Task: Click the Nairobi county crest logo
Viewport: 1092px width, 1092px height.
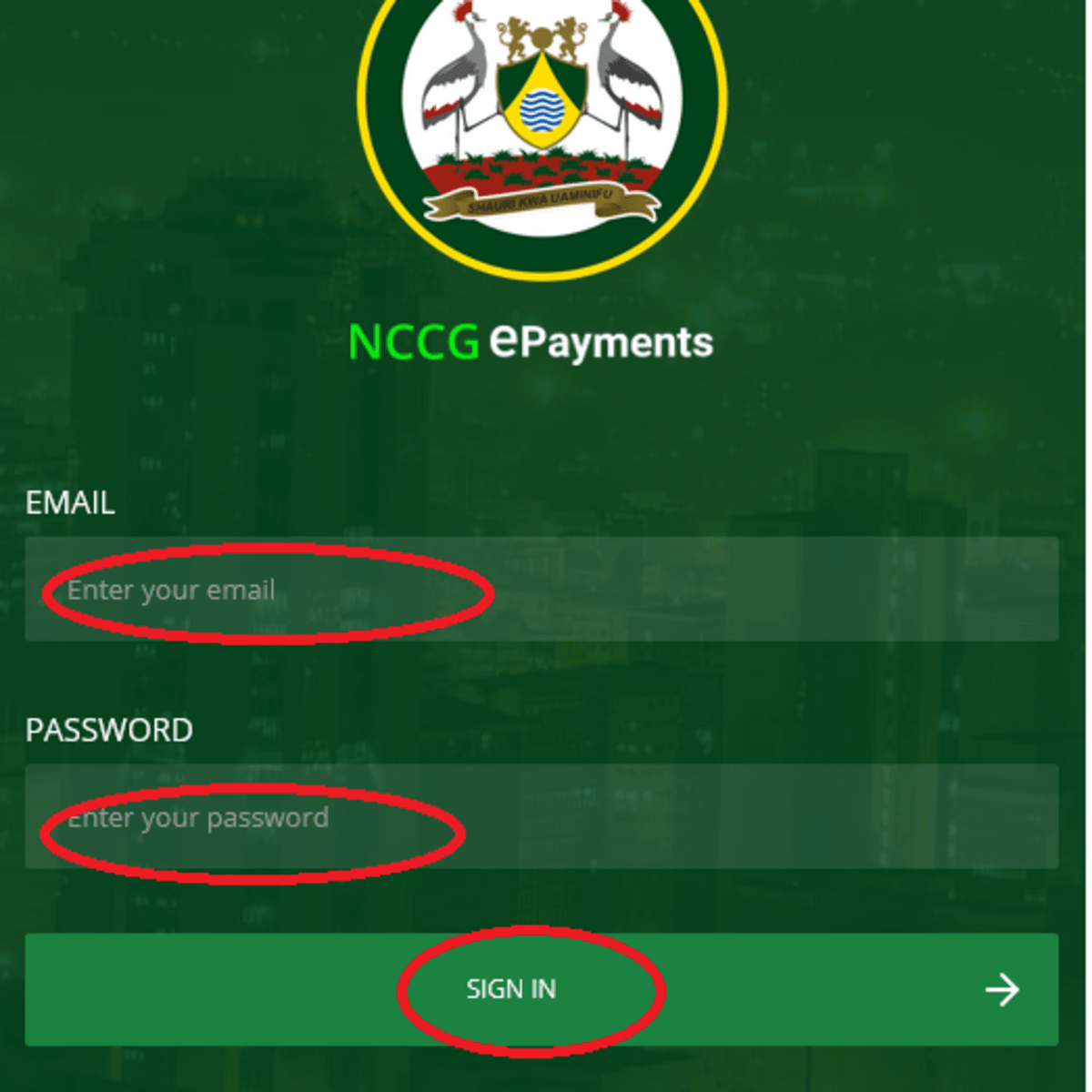Action: click(x=542, y=116)
